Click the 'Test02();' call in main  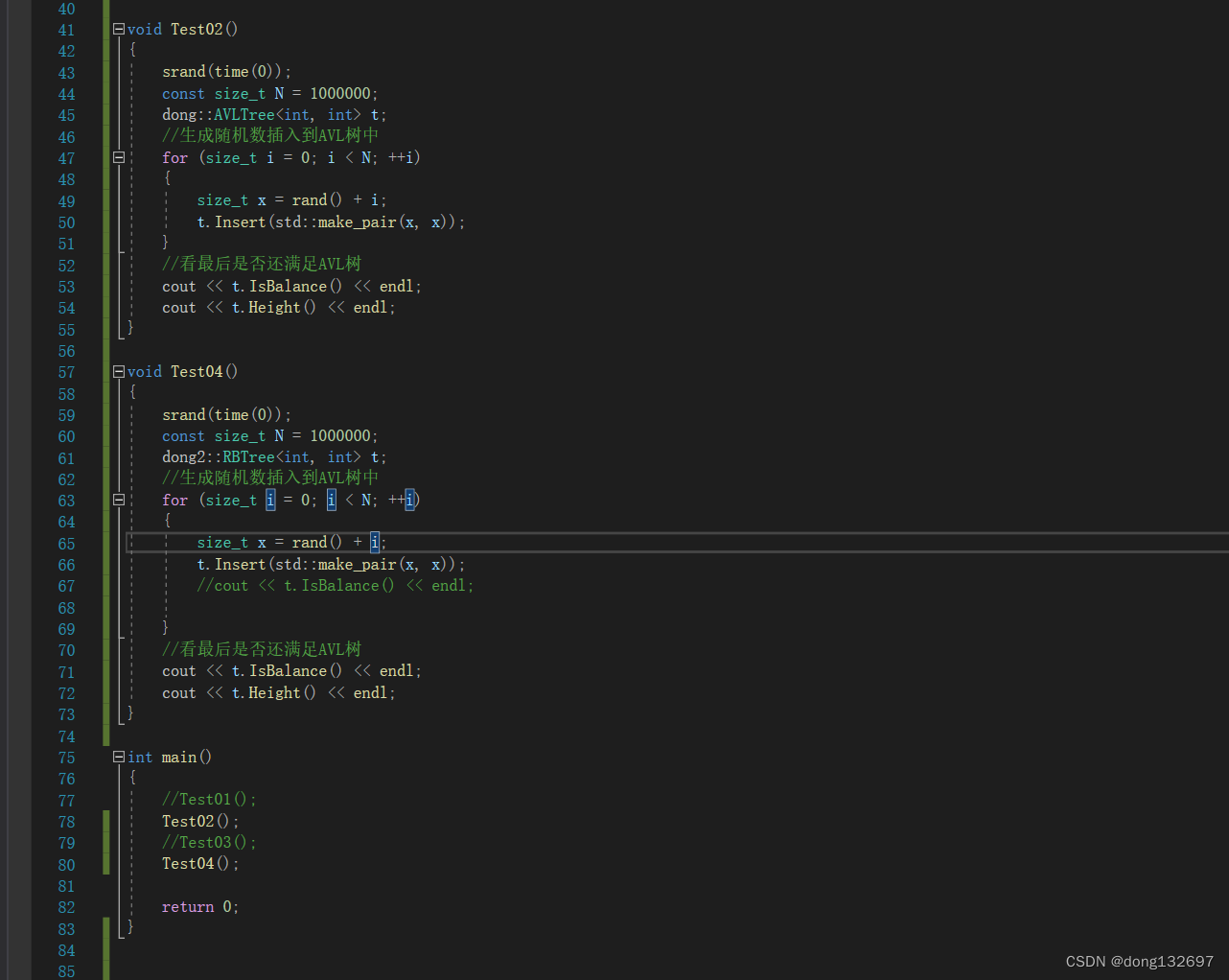pyautogui.click(x=200, y=822)
